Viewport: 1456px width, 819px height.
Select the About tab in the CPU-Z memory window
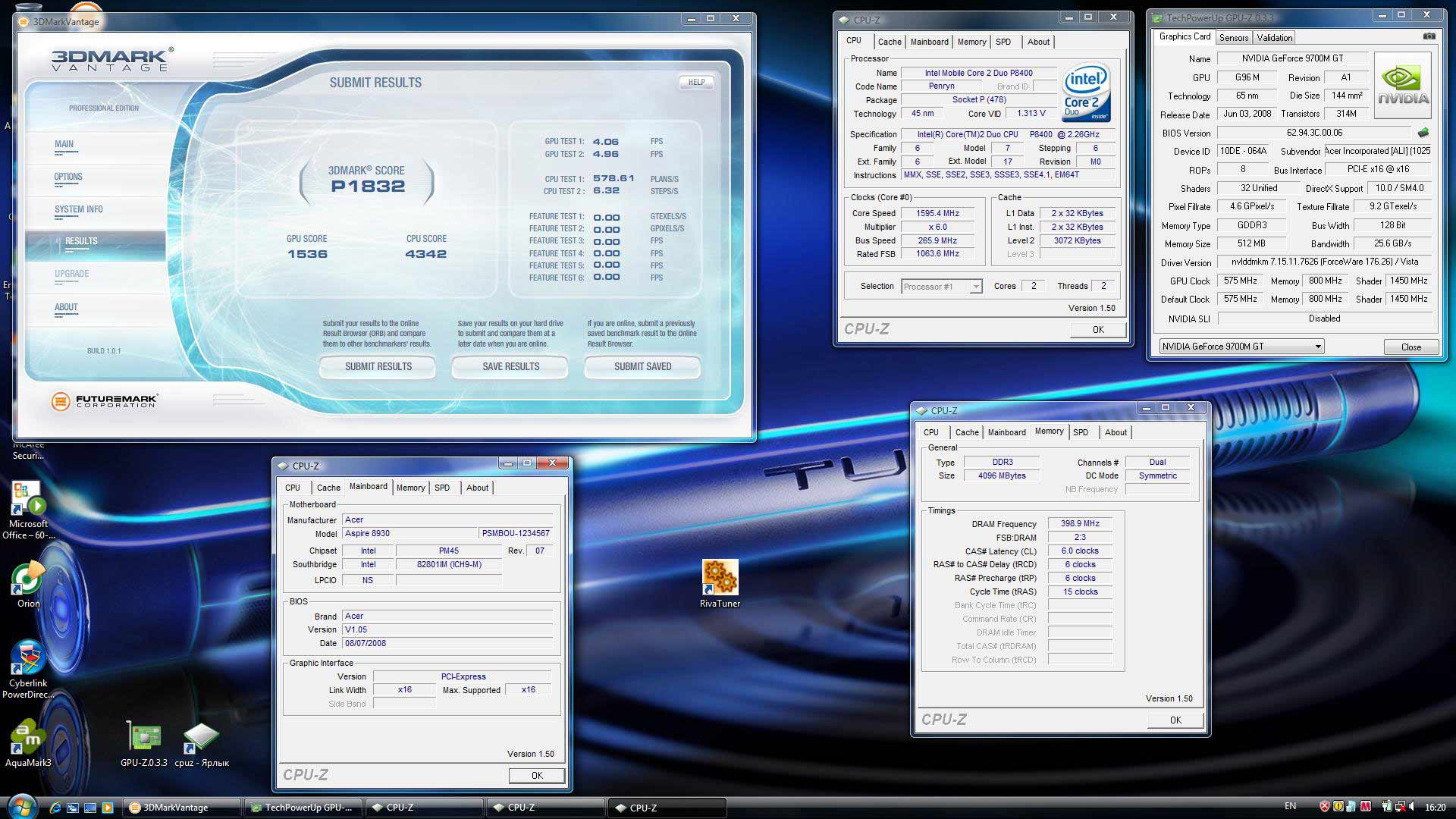tap(1116, 432)
